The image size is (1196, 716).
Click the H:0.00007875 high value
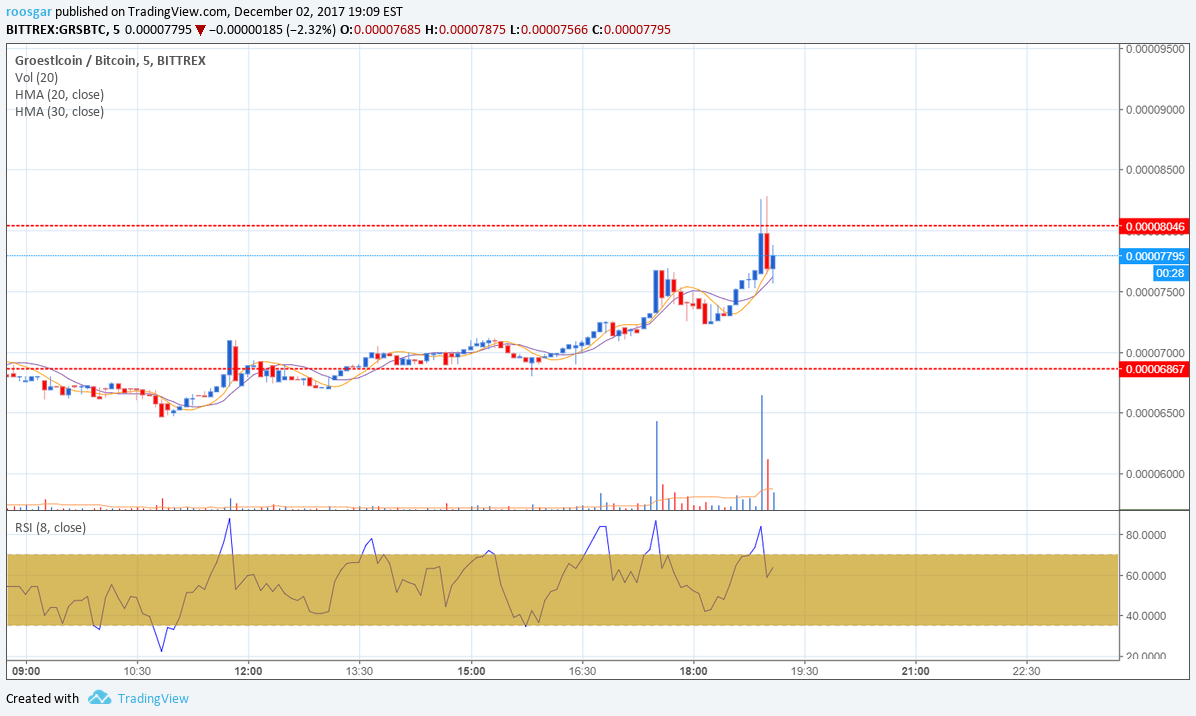465,30
